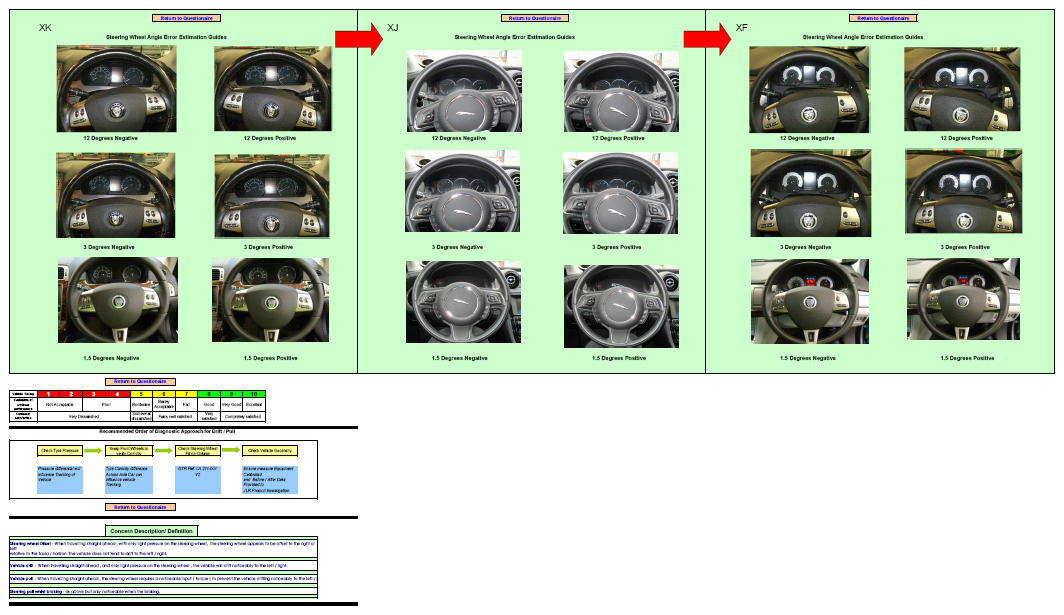1064x615 pixels.
Task: Select XF 3 Degrees Positive steering photo
Action: click(x=963, y=192)
